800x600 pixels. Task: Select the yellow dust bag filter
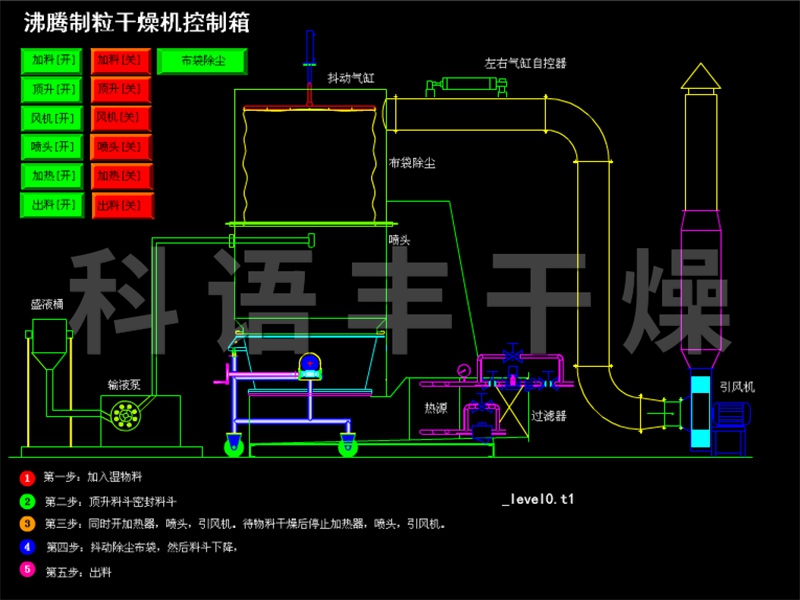coord(309,165)
